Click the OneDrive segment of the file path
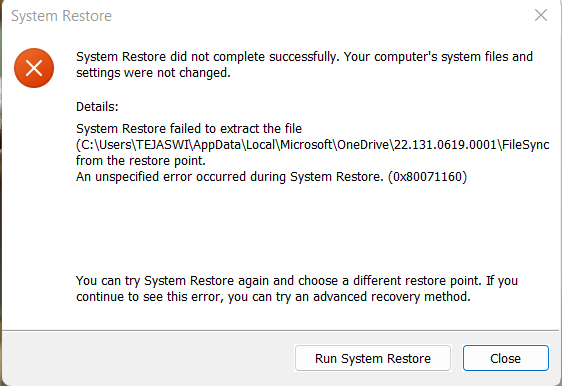The height and width of the screenshot is (386, 562). (363, 145)
